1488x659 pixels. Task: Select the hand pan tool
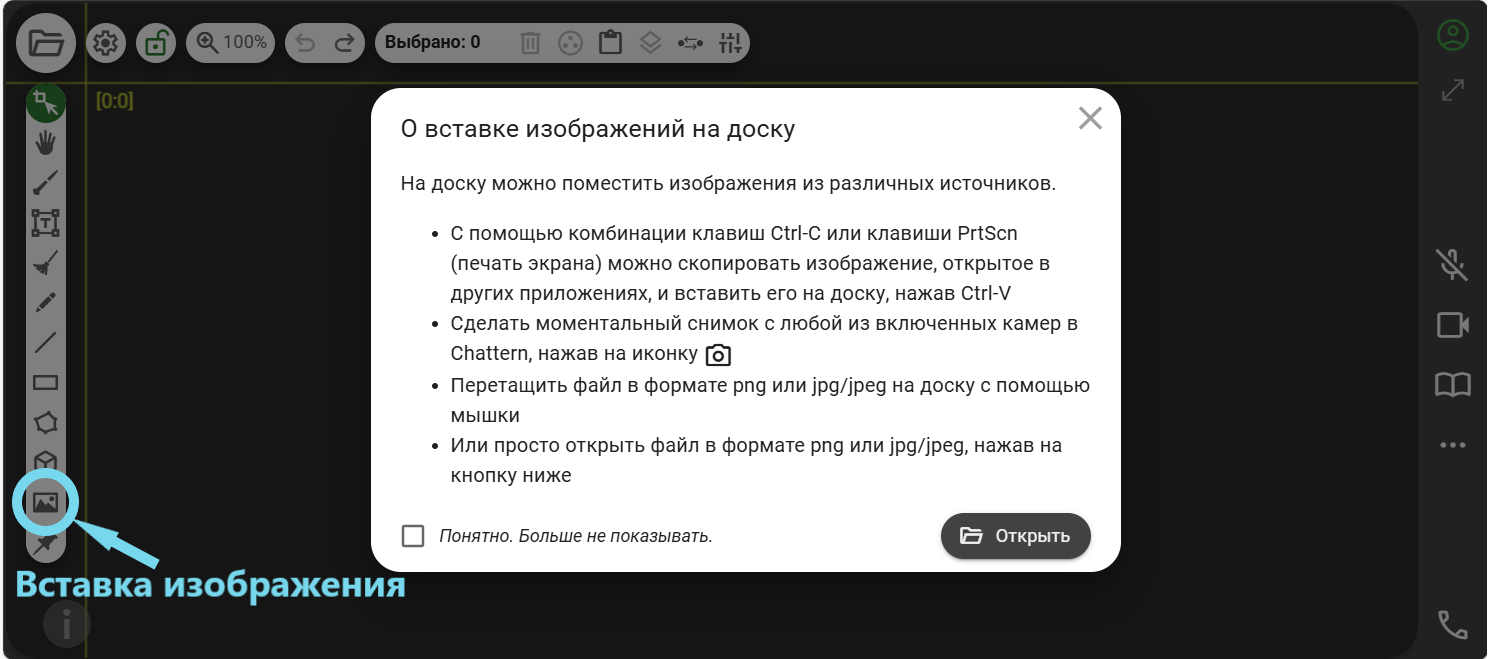46,143
